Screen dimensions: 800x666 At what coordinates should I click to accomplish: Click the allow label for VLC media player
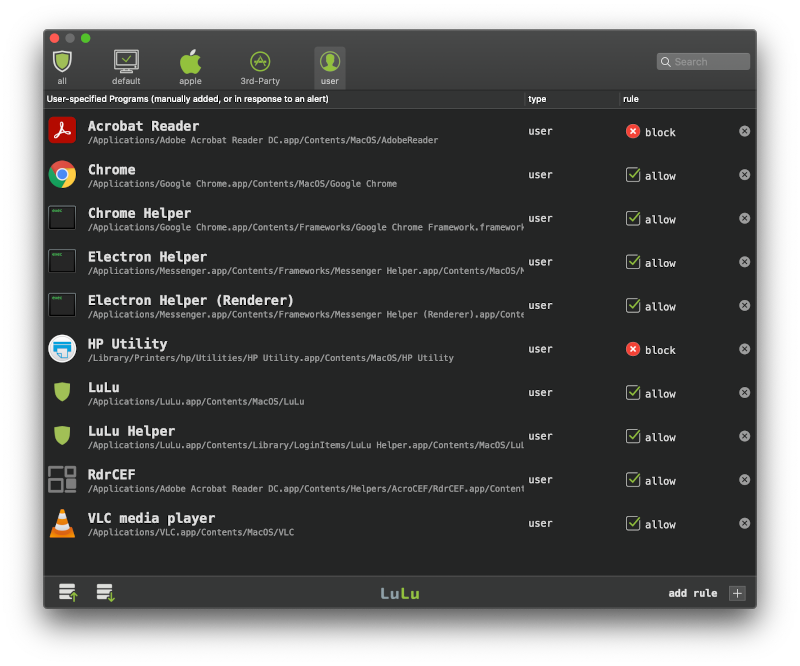[x=660, y=524]
